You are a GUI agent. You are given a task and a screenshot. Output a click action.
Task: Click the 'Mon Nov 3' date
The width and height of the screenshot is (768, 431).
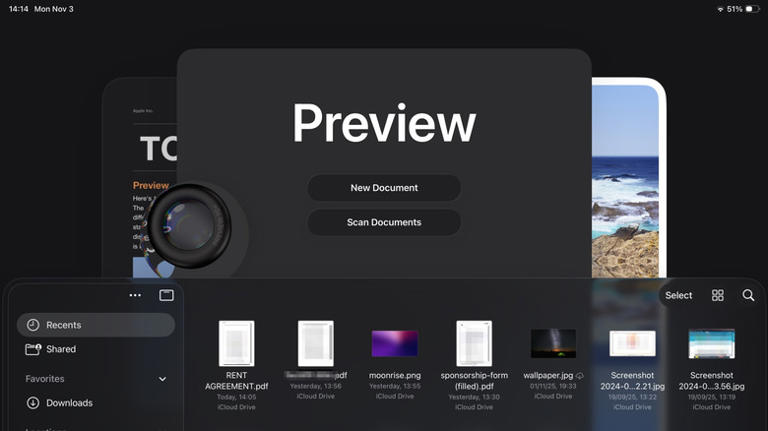click(x=54, y=9)
